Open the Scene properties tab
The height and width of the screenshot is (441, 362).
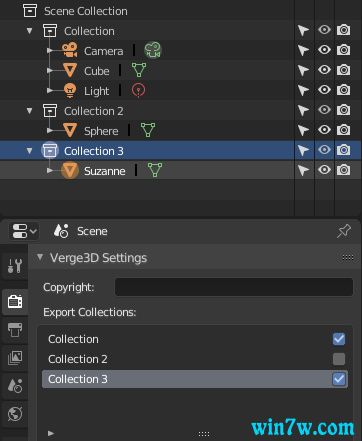(15, 386)
